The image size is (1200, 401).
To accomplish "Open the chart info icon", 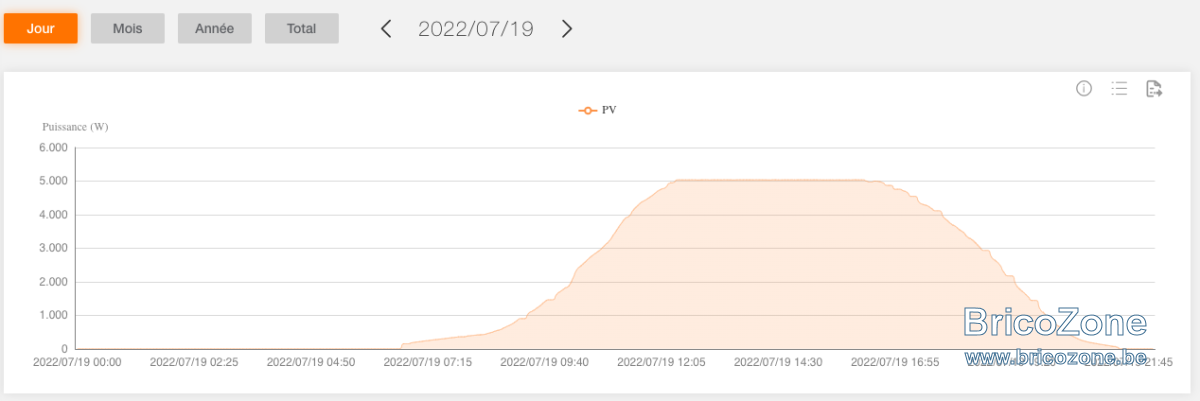I will coord(1084,89).
